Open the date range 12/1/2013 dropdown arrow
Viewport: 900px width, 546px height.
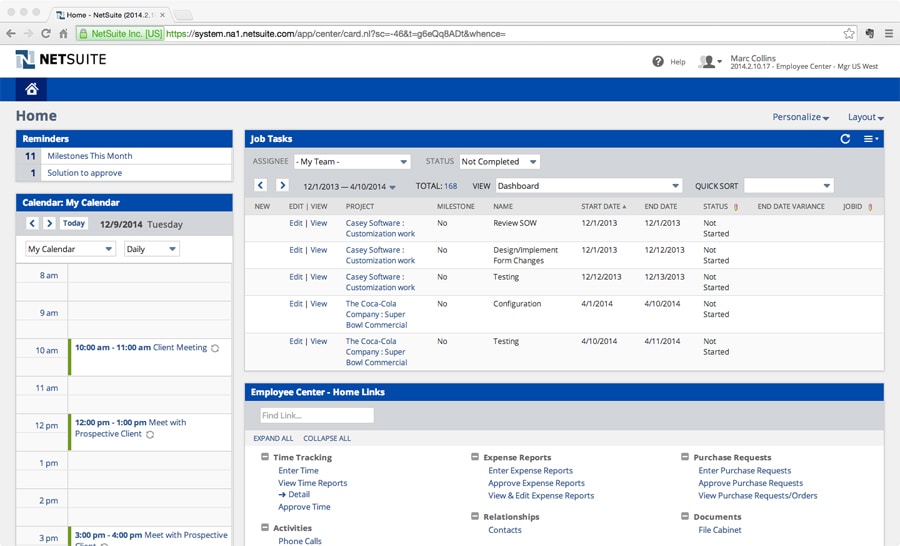tap(393, 187)
